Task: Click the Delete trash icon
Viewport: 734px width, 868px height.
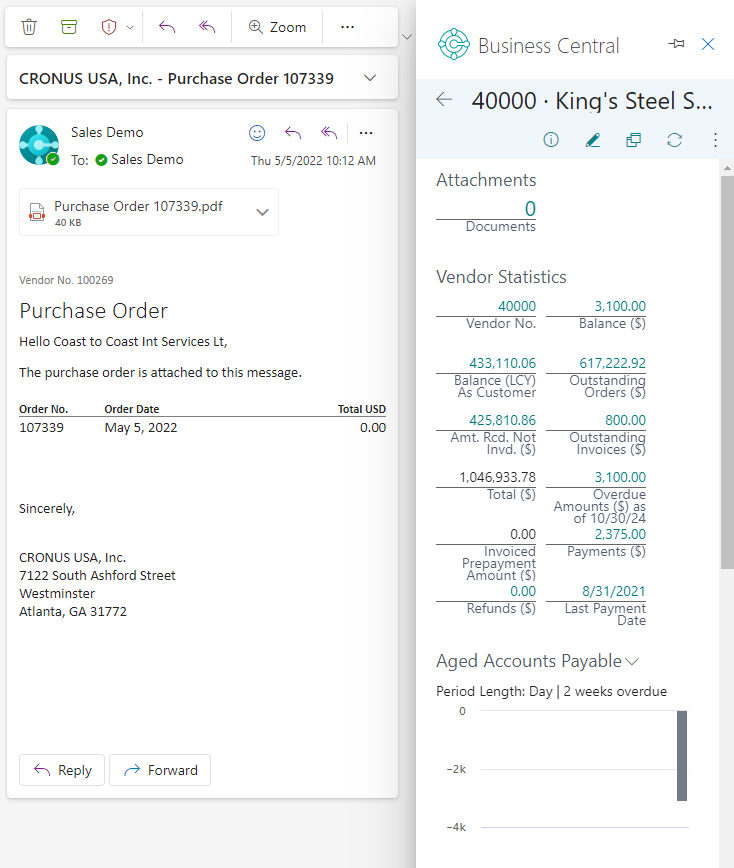Action: [29, 27]
